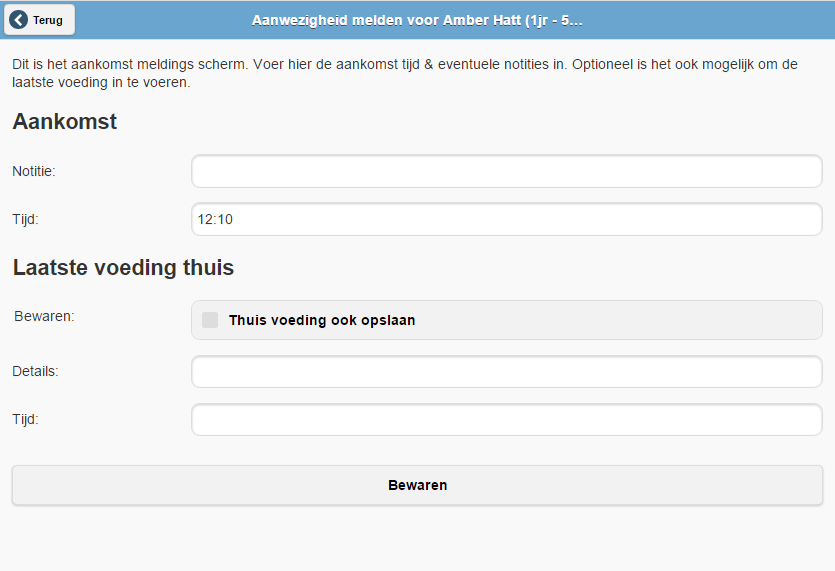Click the Tijd label in Aankomst section

coord(25,219)
